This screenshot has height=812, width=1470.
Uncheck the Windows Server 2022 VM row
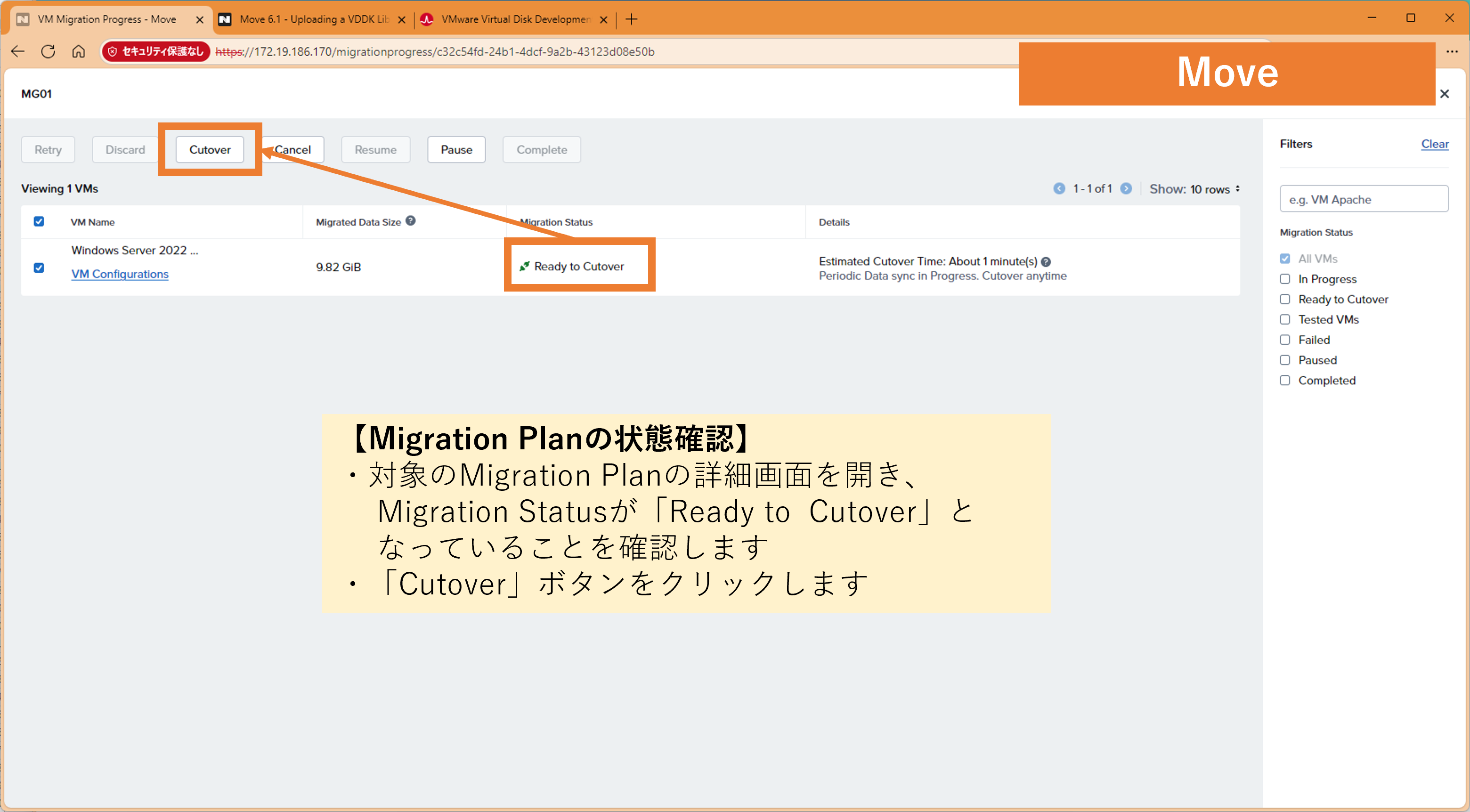tap(39, 268)
